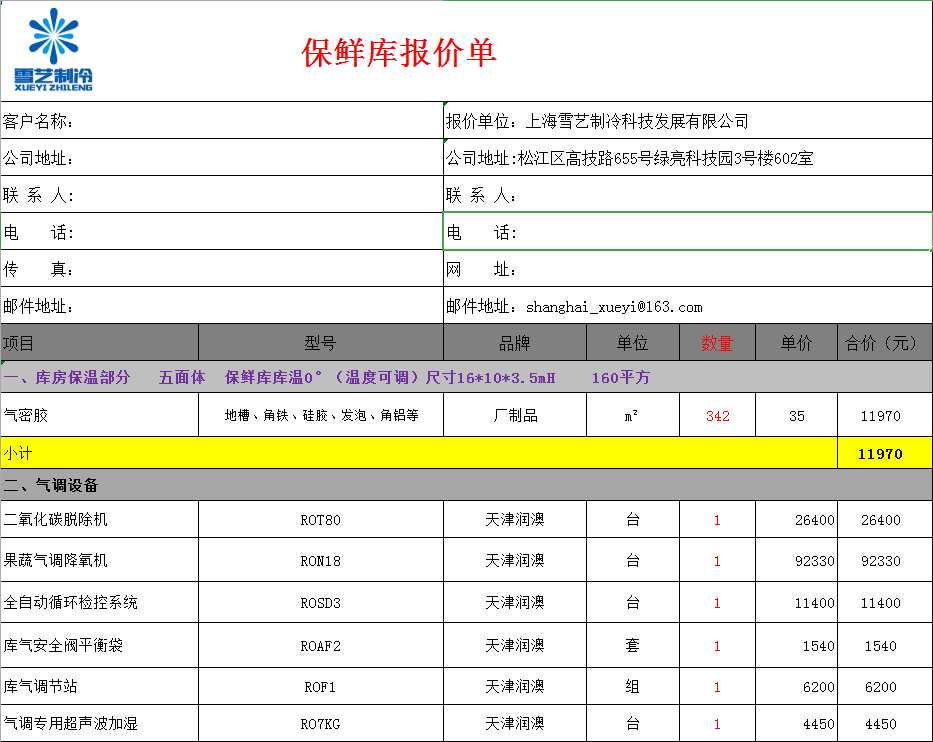
Task: Select the 气密胶 quantity cell 342
Action: pos(717,416)
